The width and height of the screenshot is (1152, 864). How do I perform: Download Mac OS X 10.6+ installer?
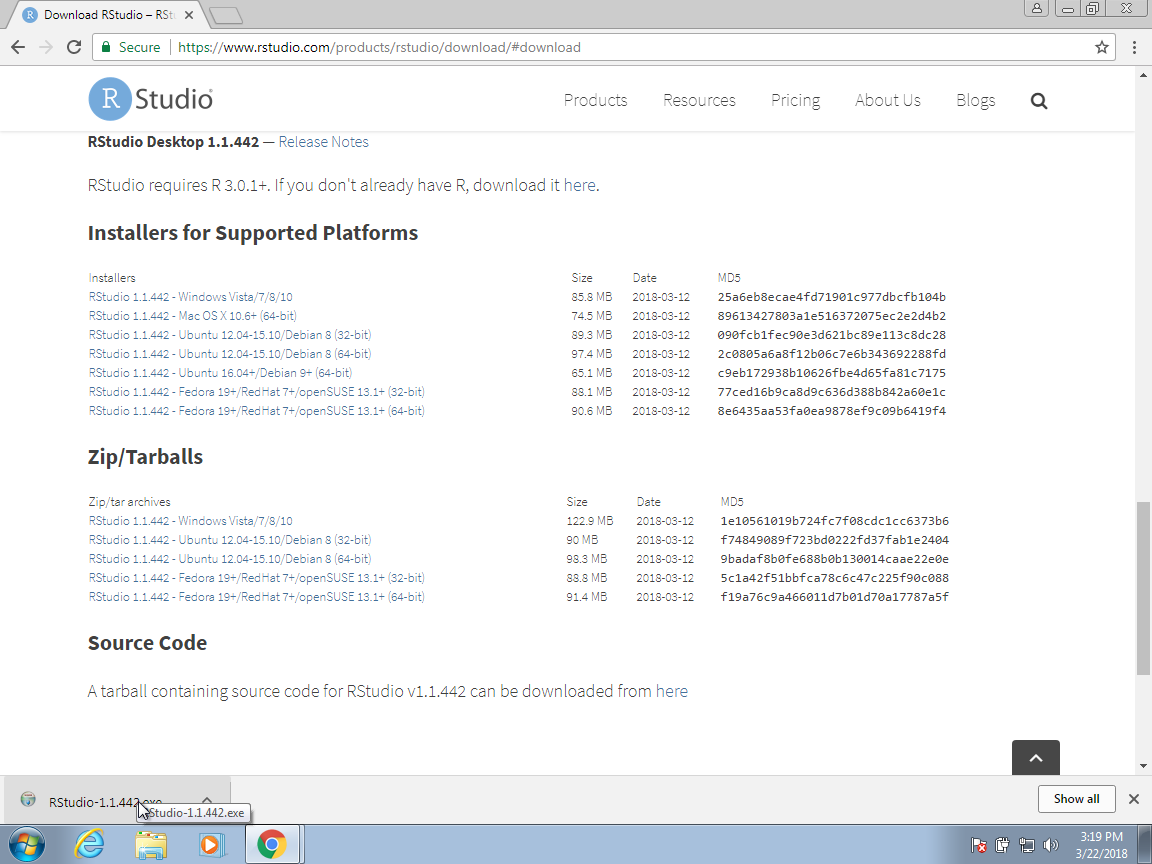tap(192, 316)
